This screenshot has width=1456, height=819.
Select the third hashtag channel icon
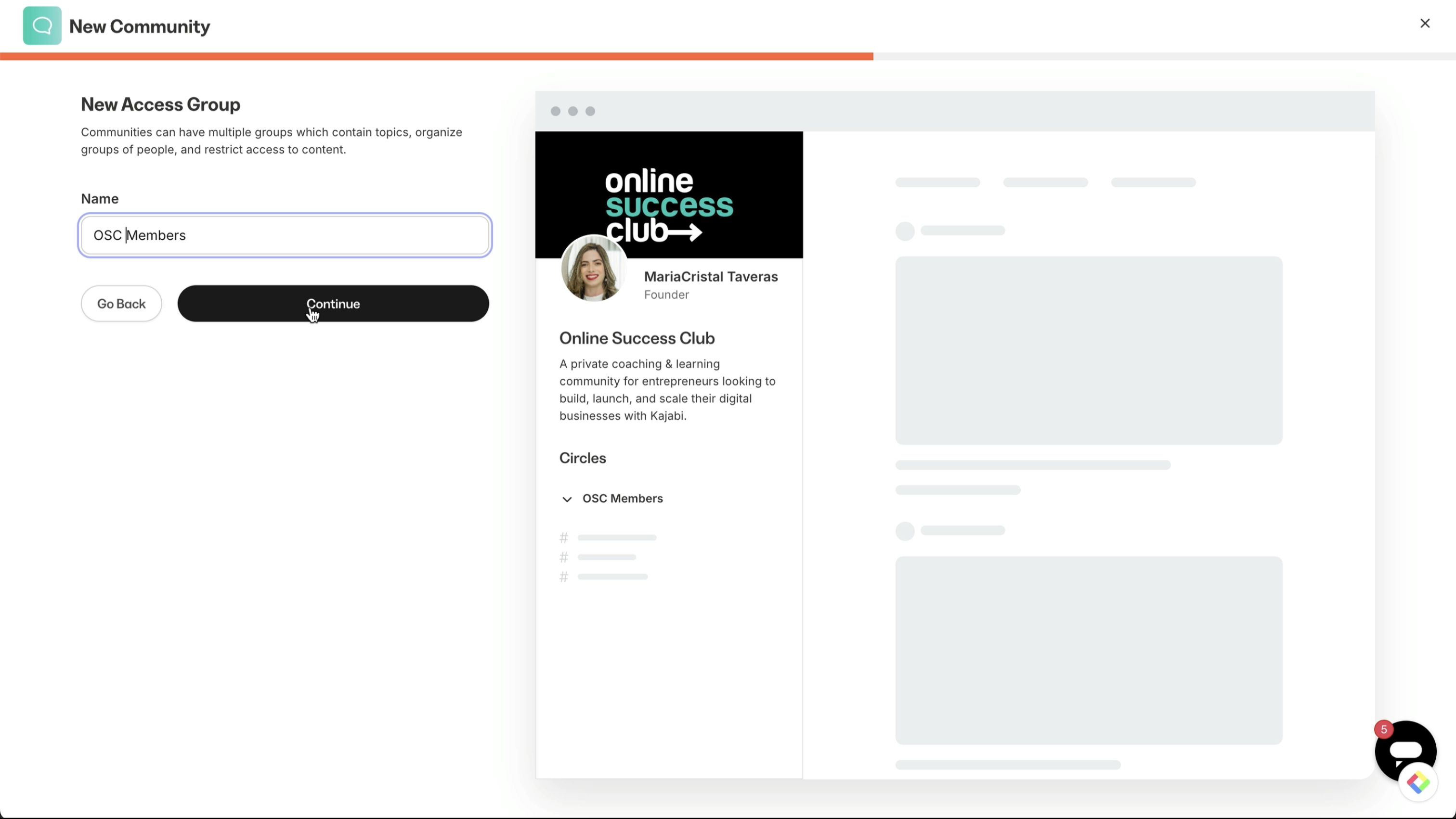563,576
